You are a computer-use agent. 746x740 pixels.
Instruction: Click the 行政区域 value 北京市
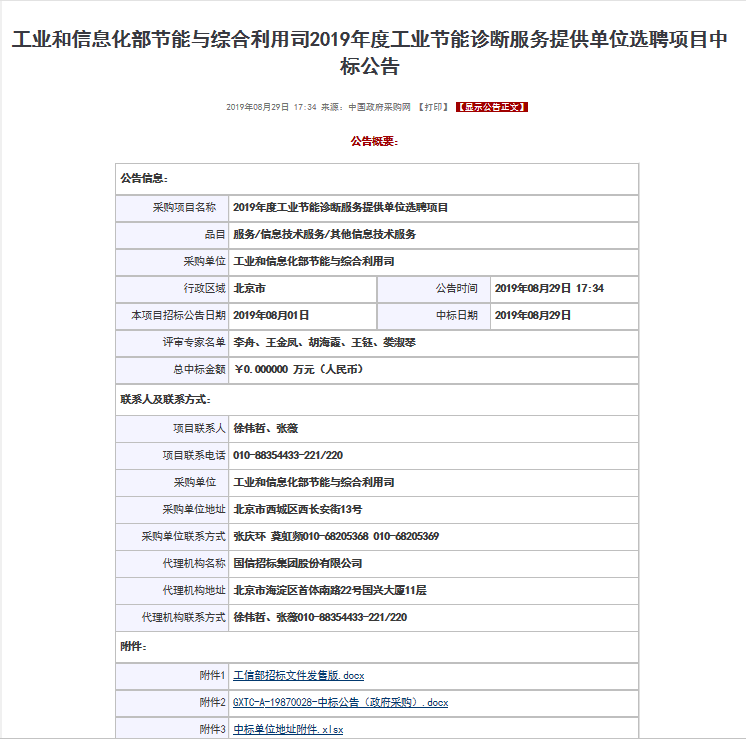click(249, 289)
